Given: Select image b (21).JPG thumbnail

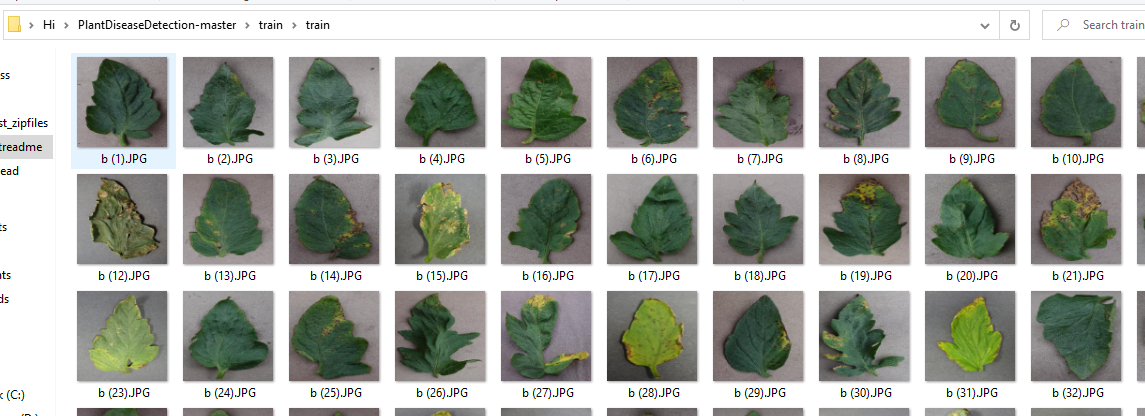Looking at the screenshot, I should pyautogui.click(x=1076, y=219).
